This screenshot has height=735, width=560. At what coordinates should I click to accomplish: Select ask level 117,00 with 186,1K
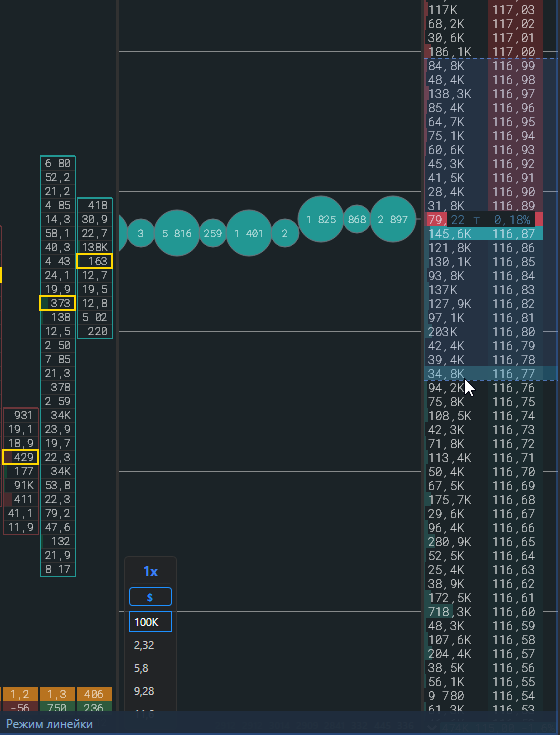(485, 52)
